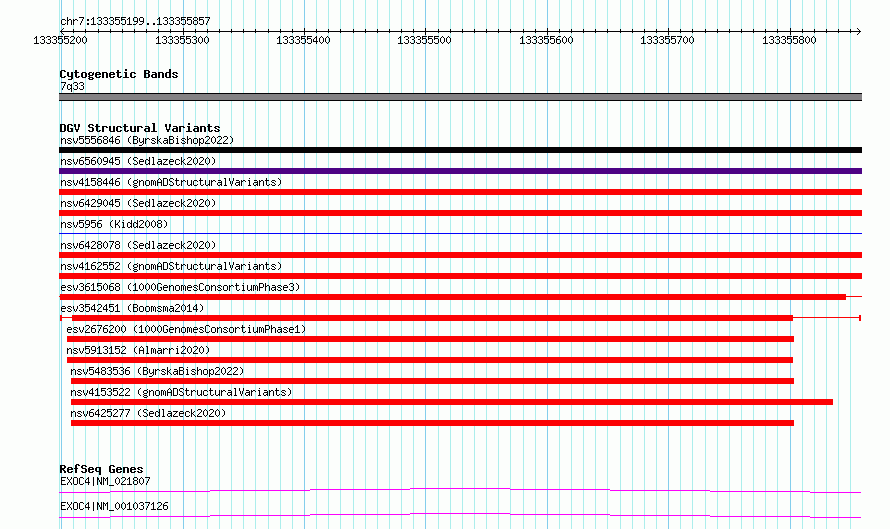
Task: Click the magenta intron line of EXOC4|NM_021807
Action: point(460,490)
